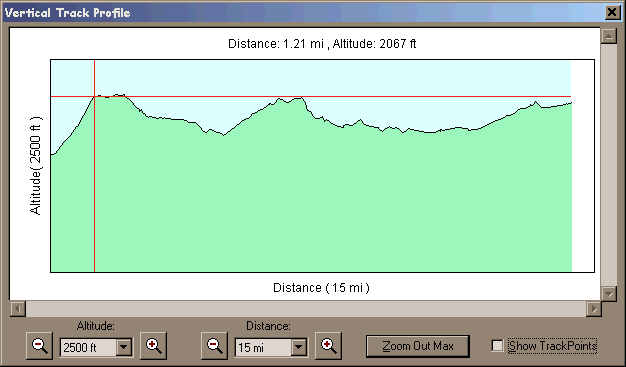Open the distance 15 mi dropdown arrow

coord(299,347)
